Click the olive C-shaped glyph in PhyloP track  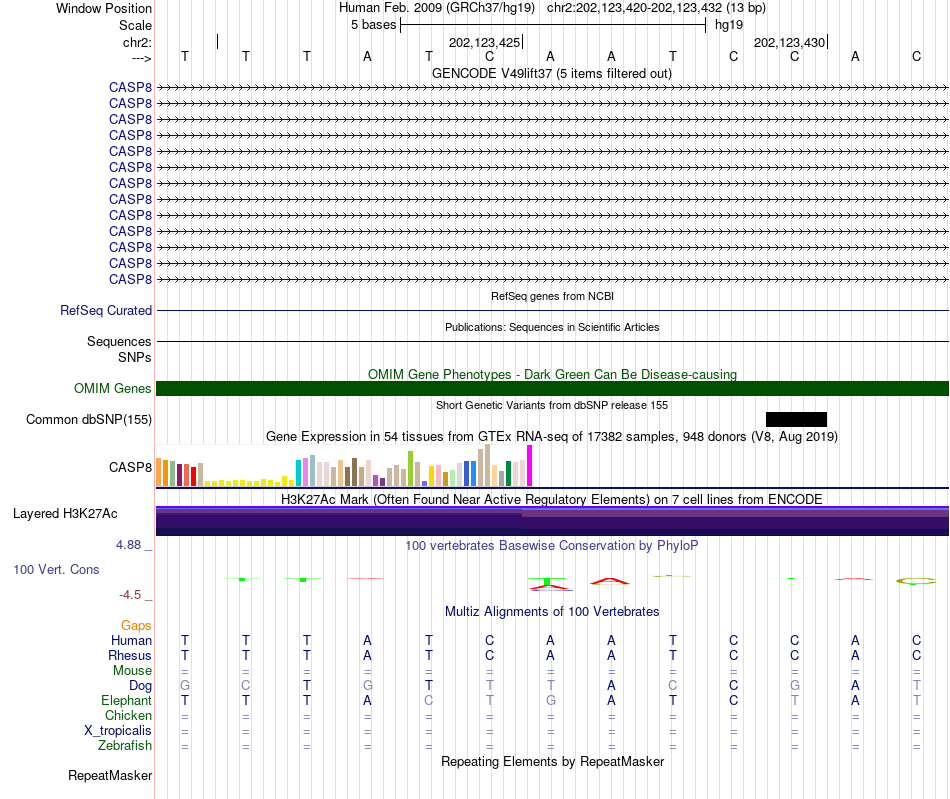(915, 581)
